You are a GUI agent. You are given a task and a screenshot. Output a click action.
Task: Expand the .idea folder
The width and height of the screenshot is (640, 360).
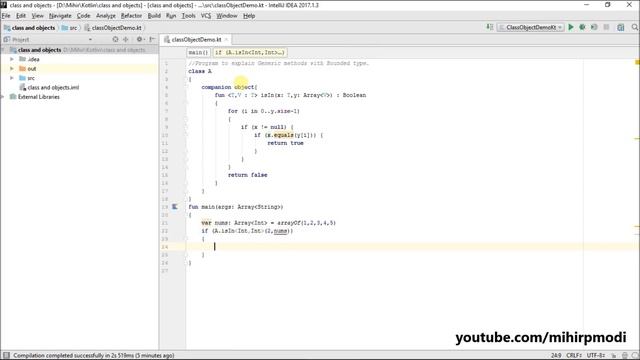tap(12, 59)
